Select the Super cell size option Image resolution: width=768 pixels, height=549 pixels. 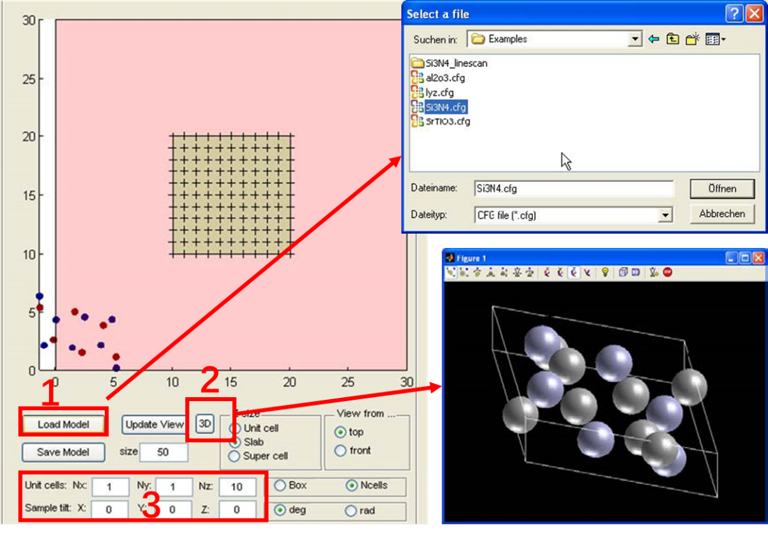(234, 456)
